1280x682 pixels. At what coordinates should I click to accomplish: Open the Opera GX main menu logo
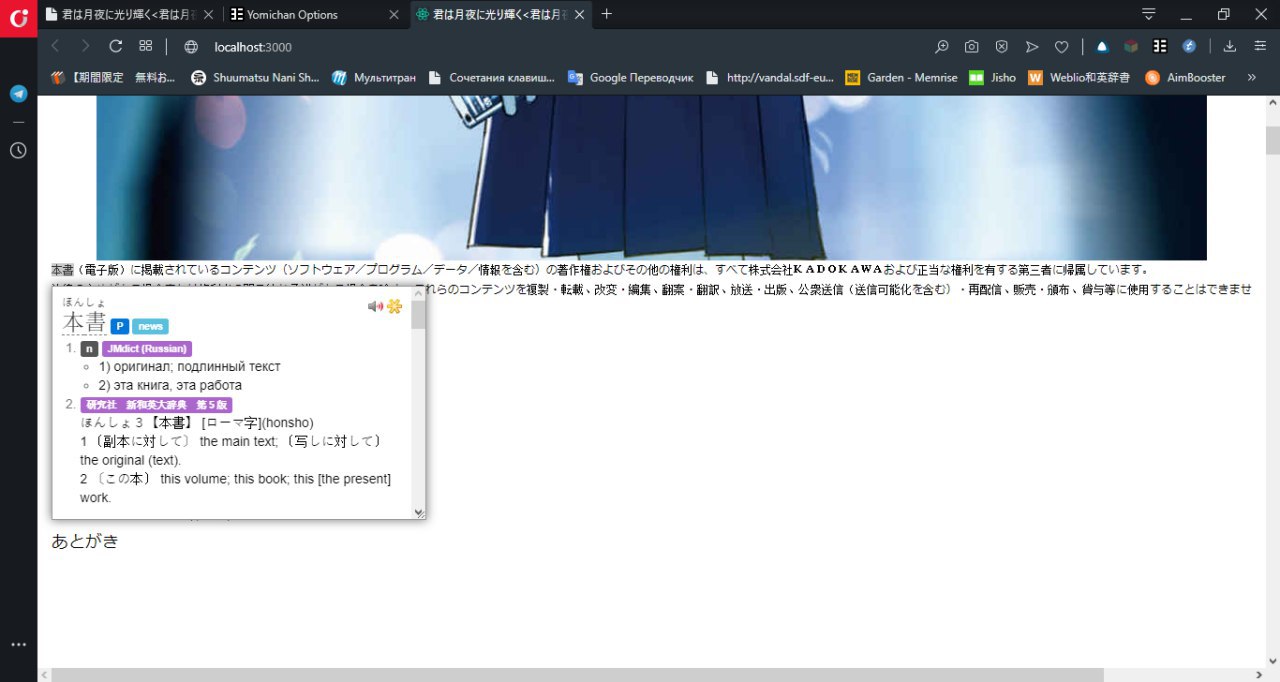click(18, 18)
